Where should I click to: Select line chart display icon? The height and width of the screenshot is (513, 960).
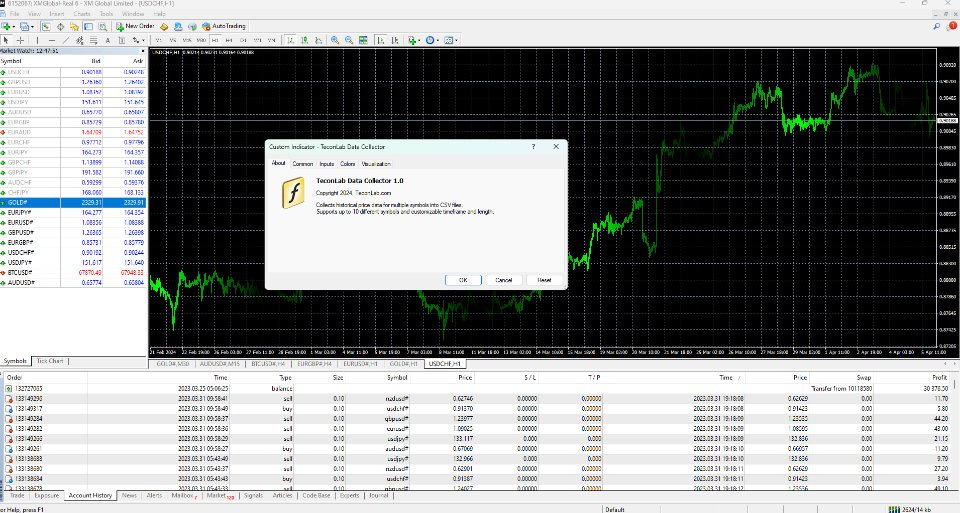point(318,40)
